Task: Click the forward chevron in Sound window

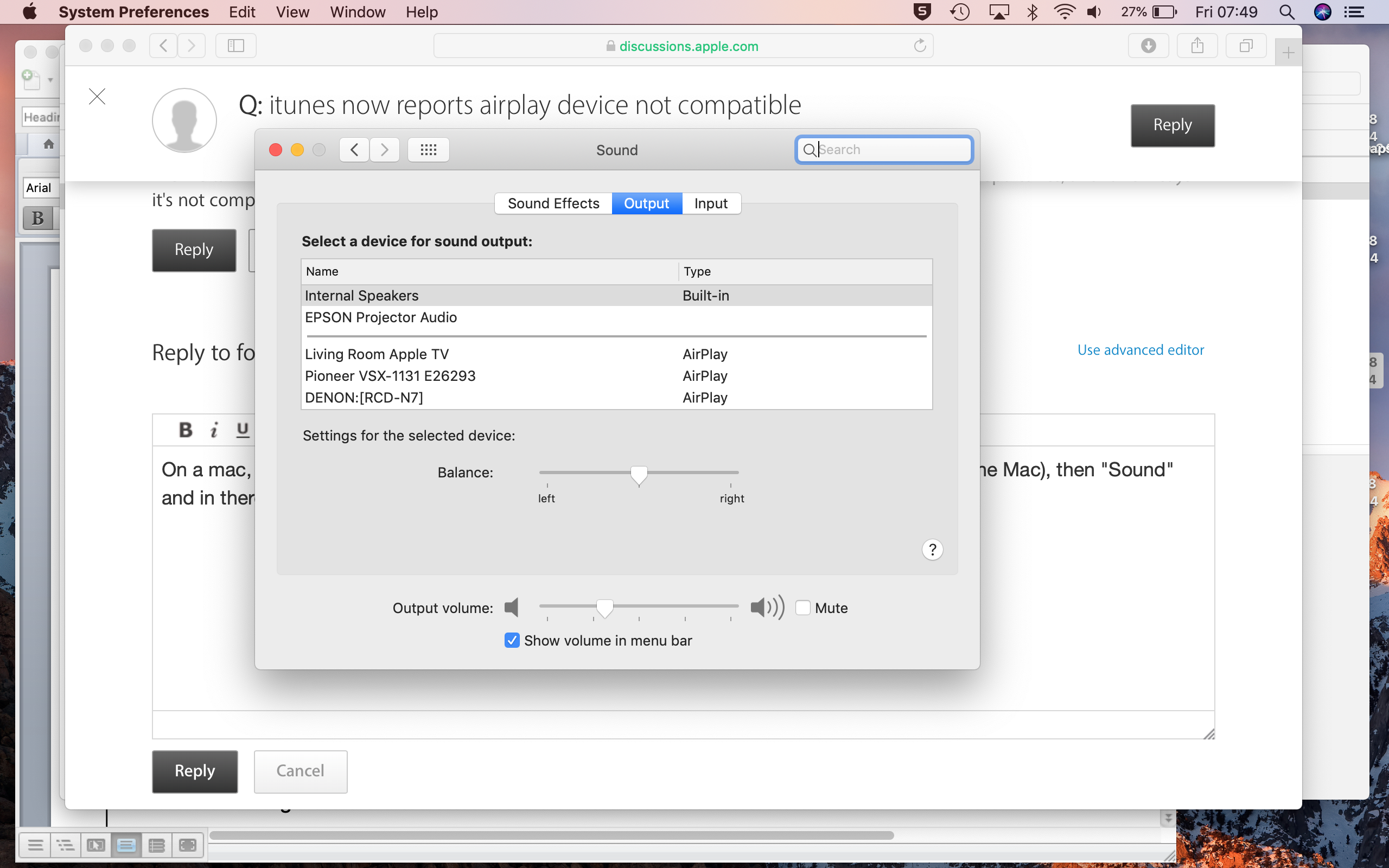Action: click(385, 150)
